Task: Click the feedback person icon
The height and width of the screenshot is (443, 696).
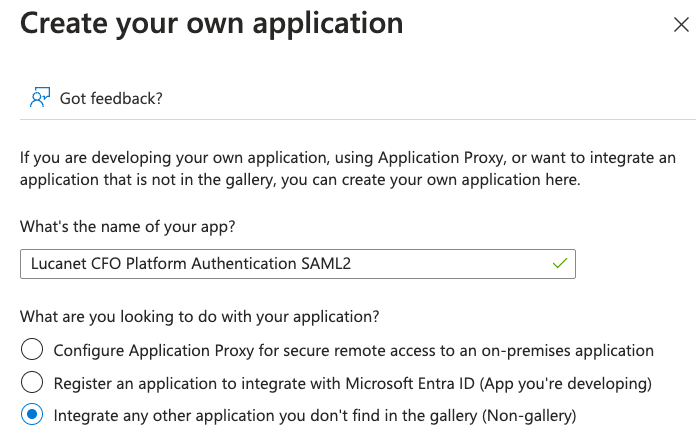Action: click(x=40, y=98)
